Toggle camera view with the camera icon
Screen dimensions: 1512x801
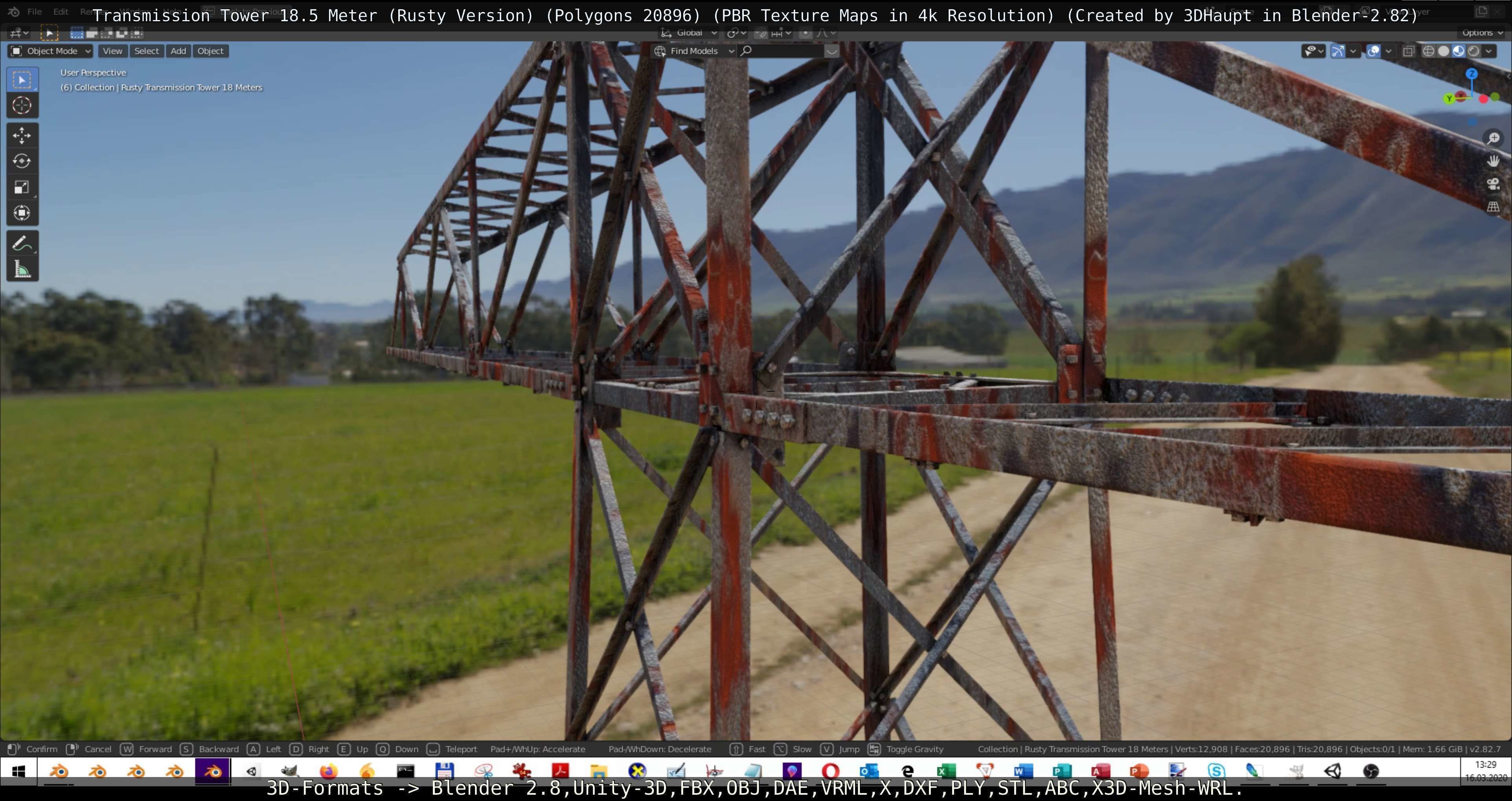pos(1493,184)
